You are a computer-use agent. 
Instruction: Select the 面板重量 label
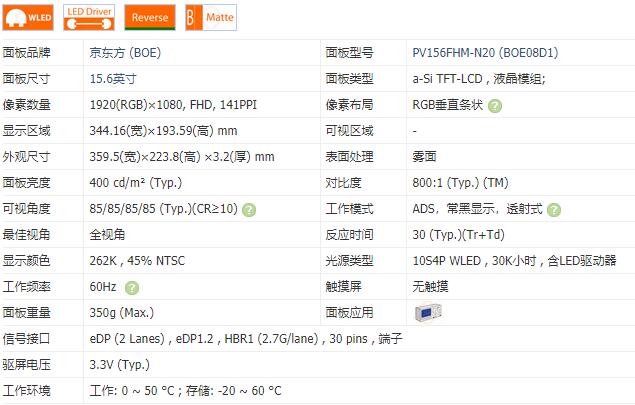point(26,313)
